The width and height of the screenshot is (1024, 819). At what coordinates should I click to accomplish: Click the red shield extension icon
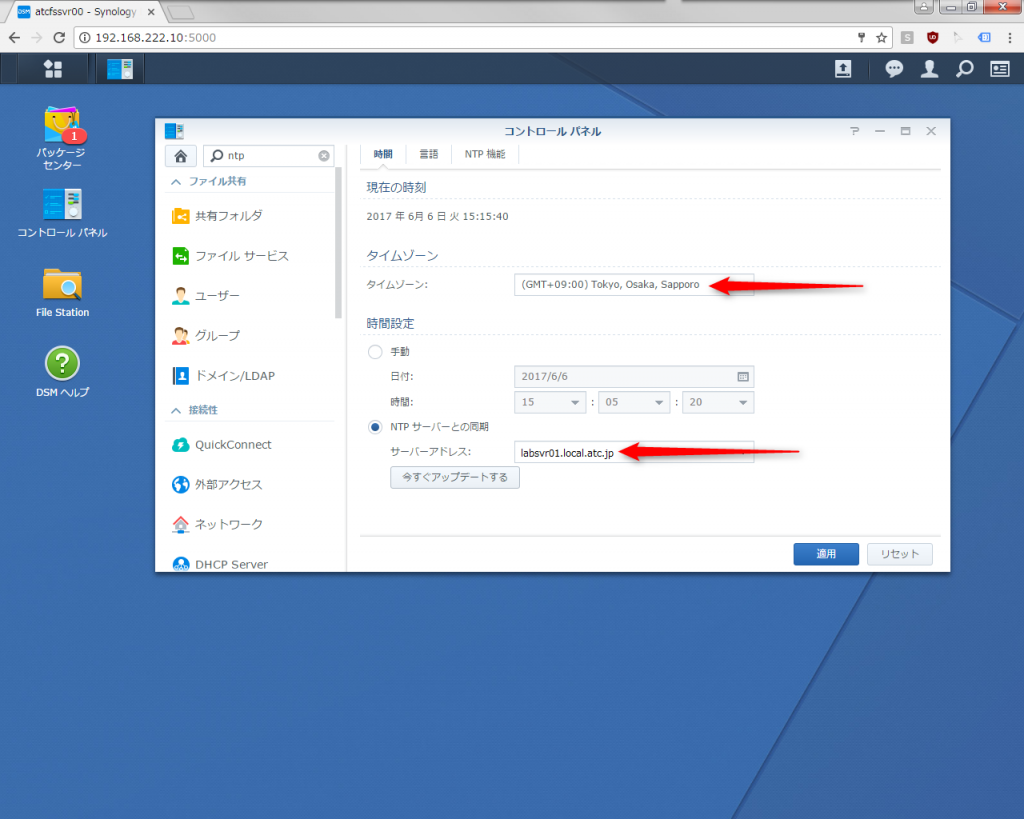click(933, 38)
